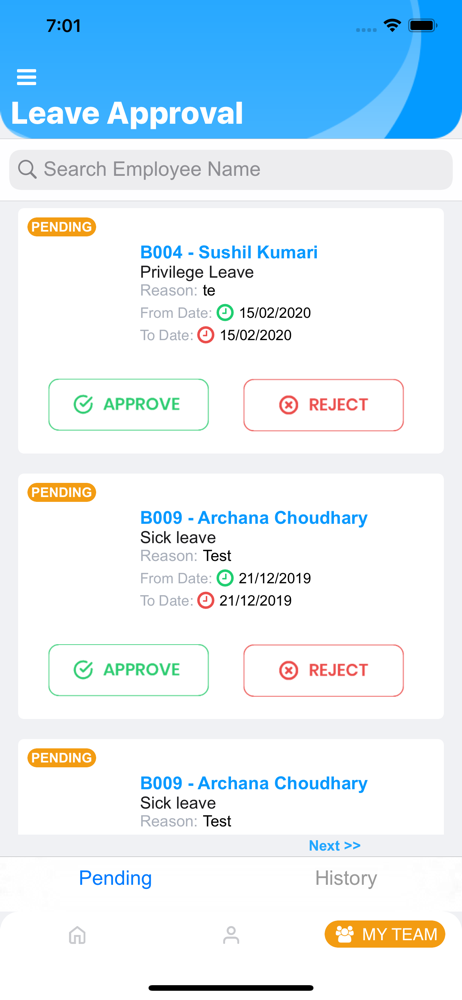The height and width of the screenshot is (1000, 462).
Task: Tap red To Date clock dated 21/12/2019
Action: [205, 600]
